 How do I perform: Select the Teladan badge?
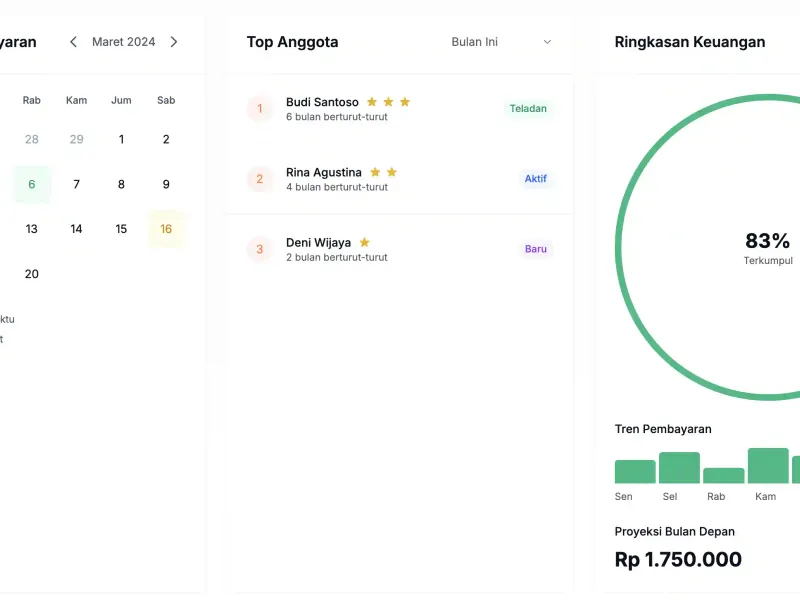528,109
